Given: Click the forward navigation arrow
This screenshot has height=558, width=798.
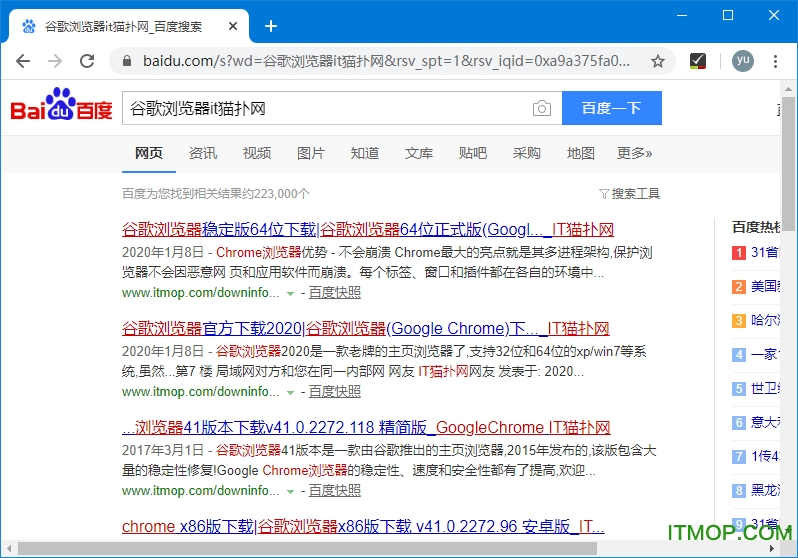Looking at the screenshot, I should tap(54, 61).
